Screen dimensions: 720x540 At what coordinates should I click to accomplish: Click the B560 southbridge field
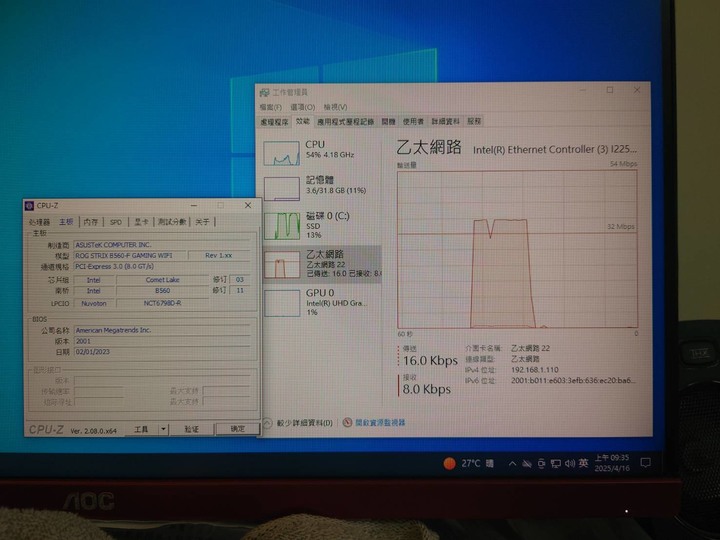click(163, 291)
